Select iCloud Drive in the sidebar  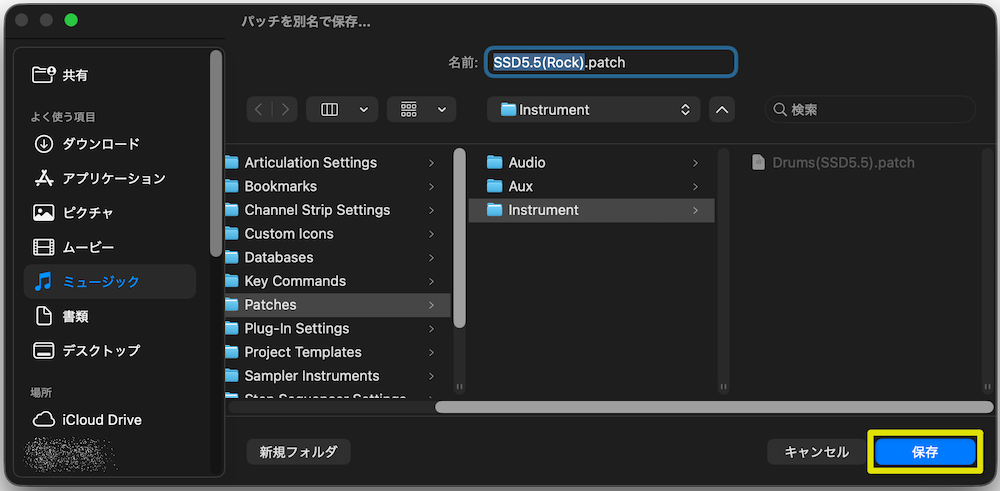(110, 420)
